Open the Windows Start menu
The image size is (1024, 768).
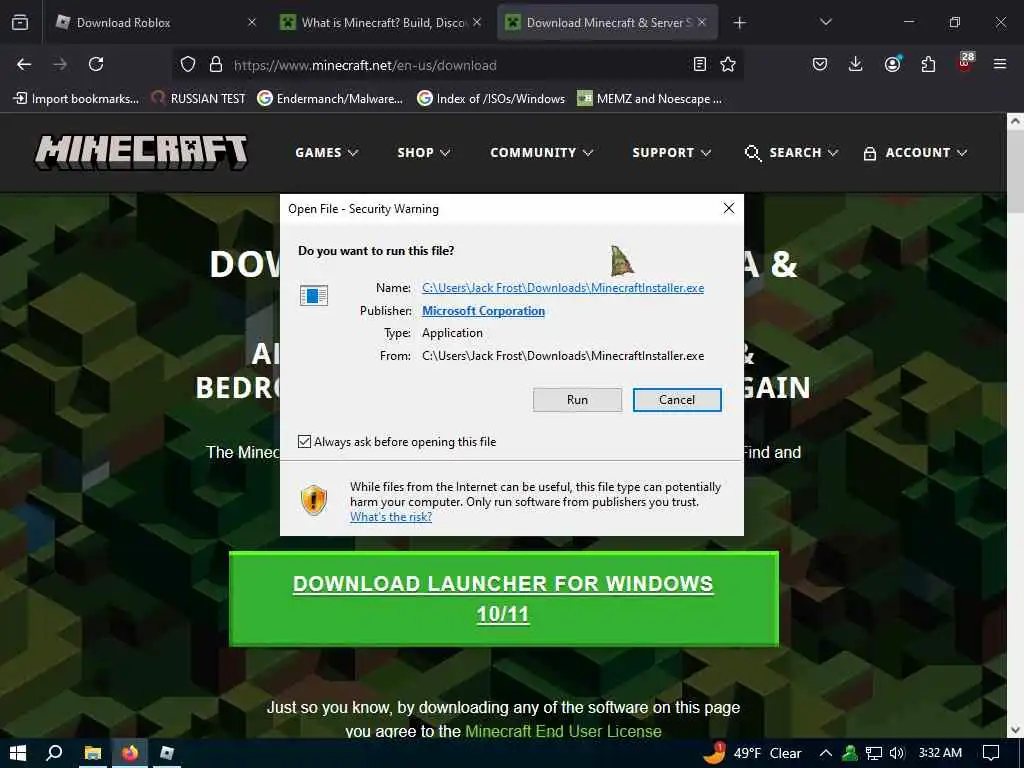pyautogui.click(x=18, y=753)
